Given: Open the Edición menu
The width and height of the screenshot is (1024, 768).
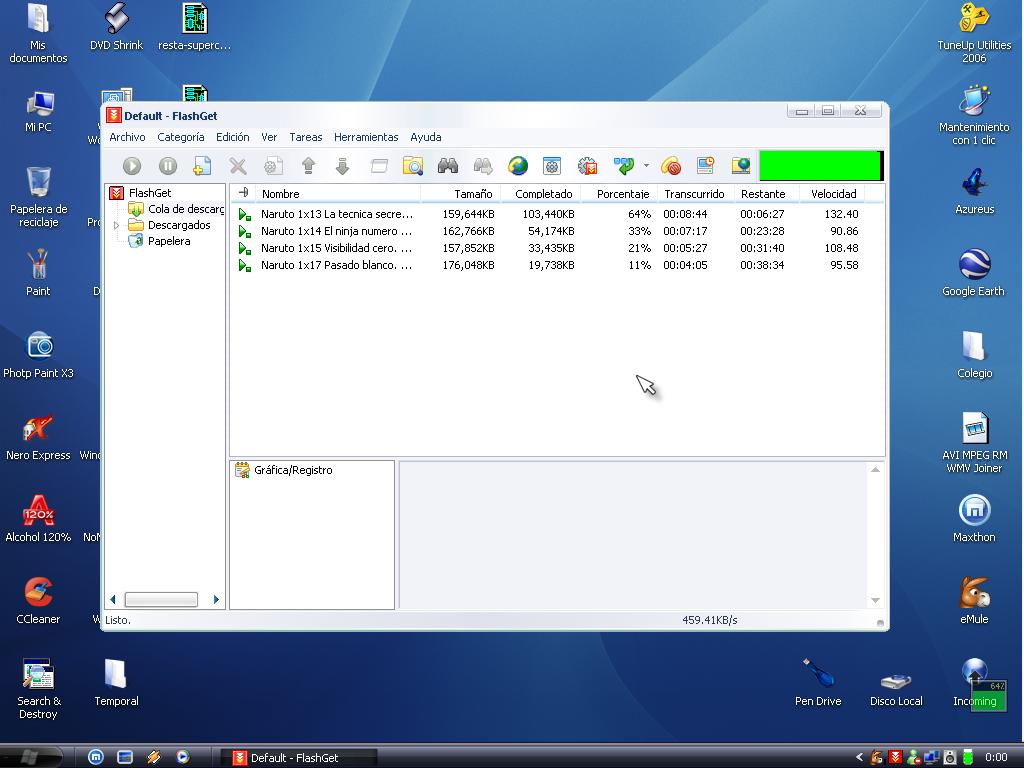Looking at the screenshot, I should point(232,137).
